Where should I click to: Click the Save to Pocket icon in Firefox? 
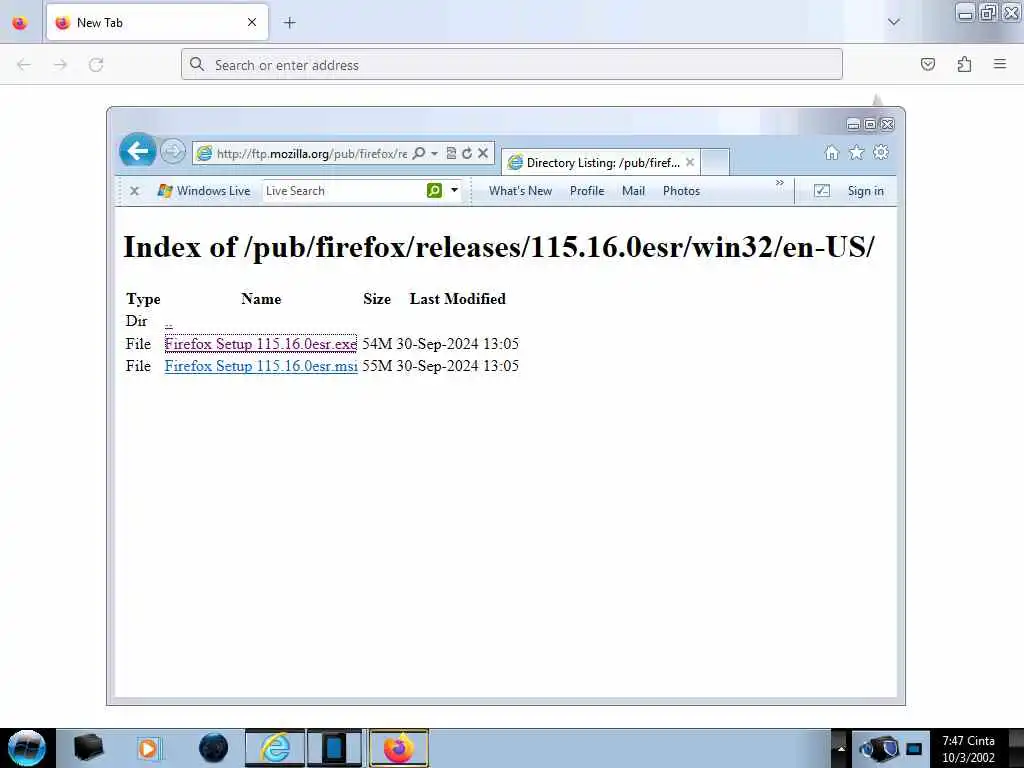(928, 64)
